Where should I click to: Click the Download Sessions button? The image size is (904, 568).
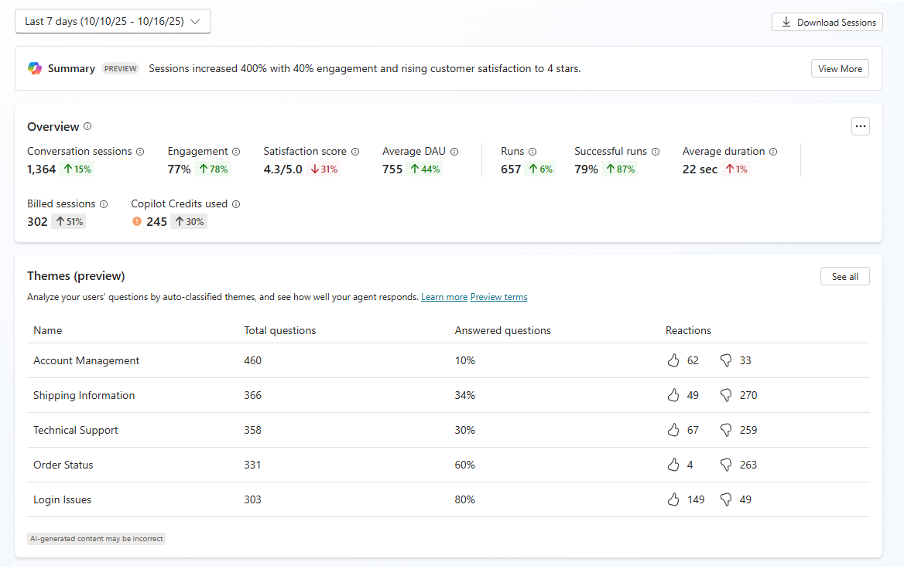pyautogui.click(x=827, y=22)
